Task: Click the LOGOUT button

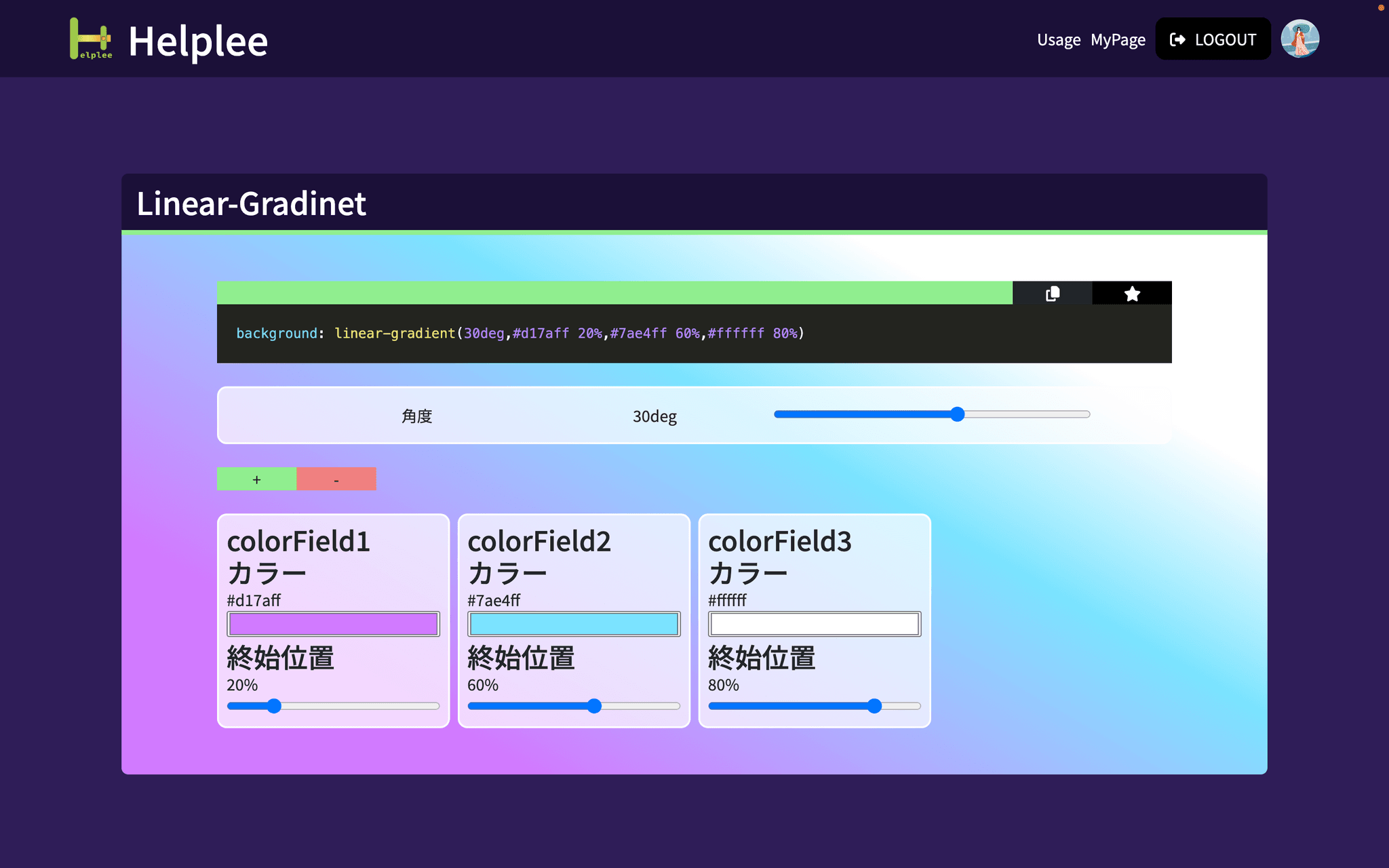Action: tap(1213, 39)
